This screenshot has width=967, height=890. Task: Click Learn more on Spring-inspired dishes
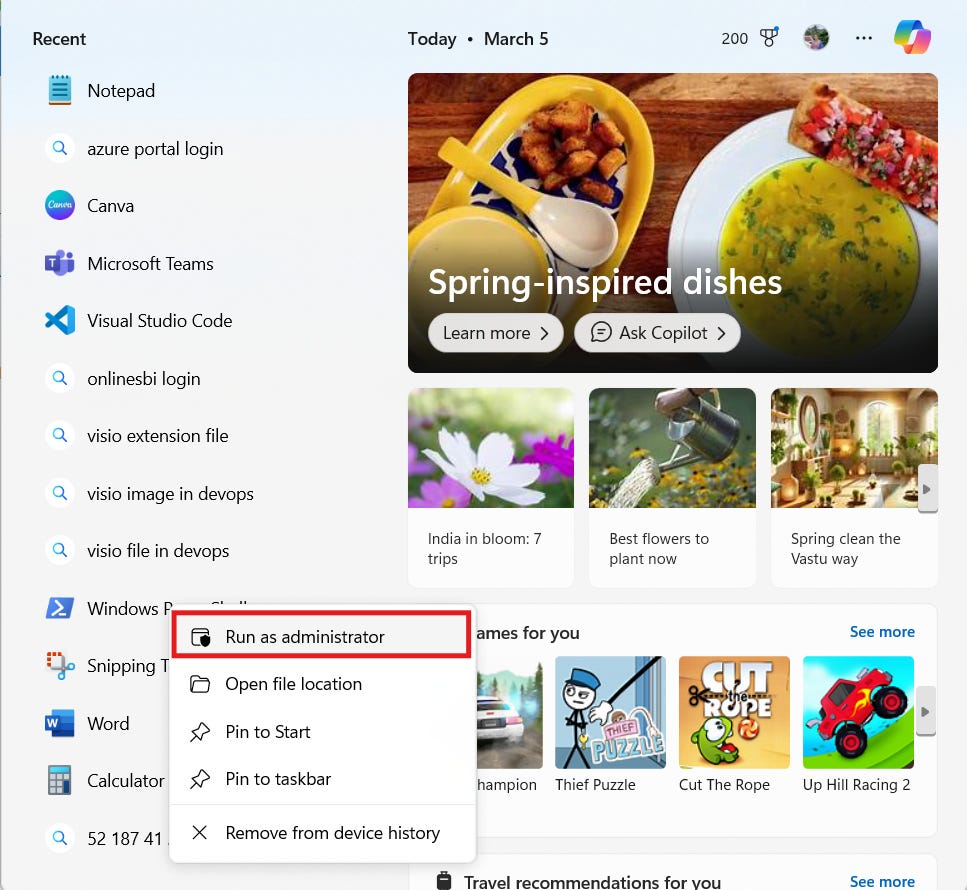pos(495,332)
